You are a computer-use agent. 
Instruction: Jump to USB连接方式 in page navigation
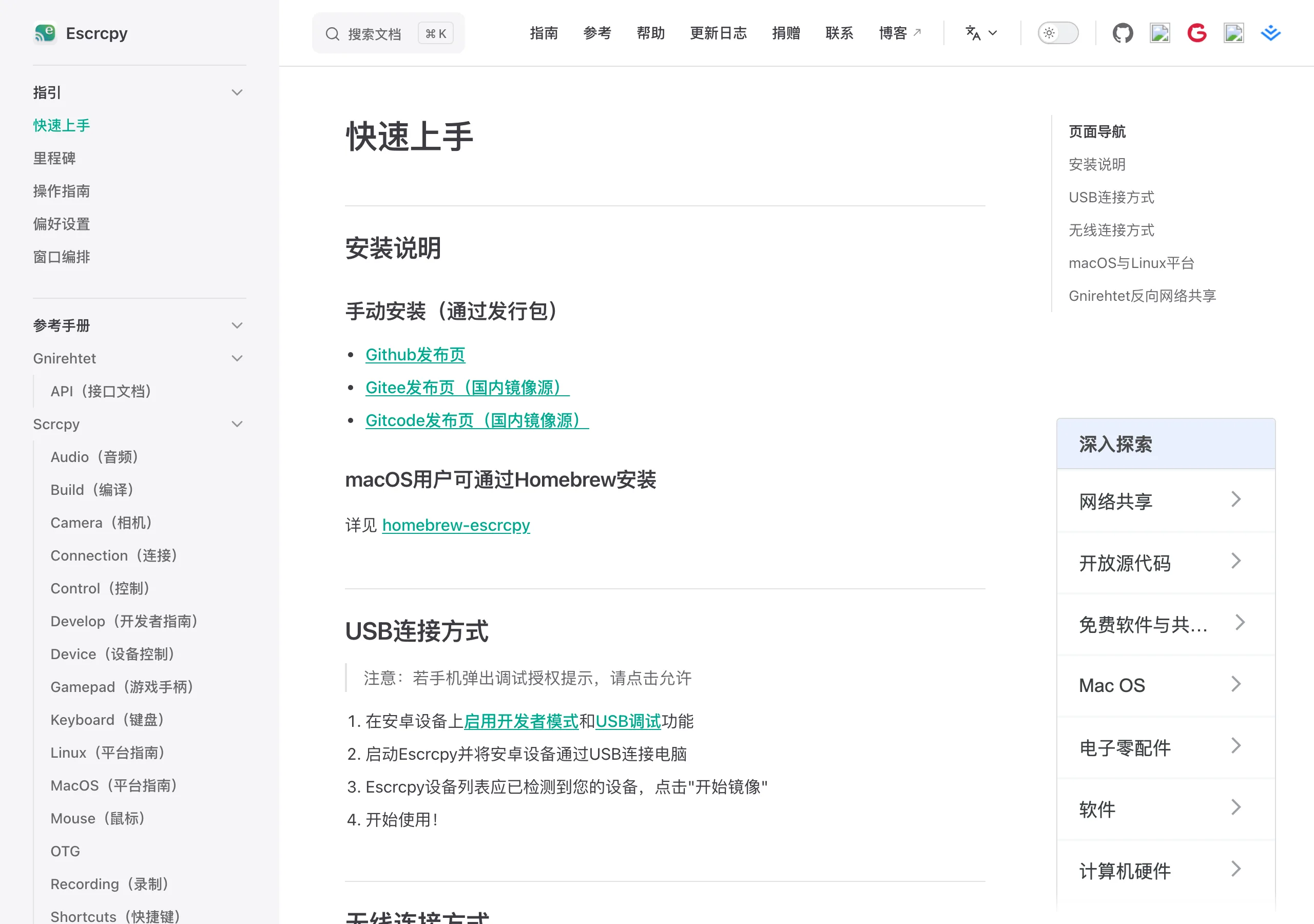point(1111,197)
